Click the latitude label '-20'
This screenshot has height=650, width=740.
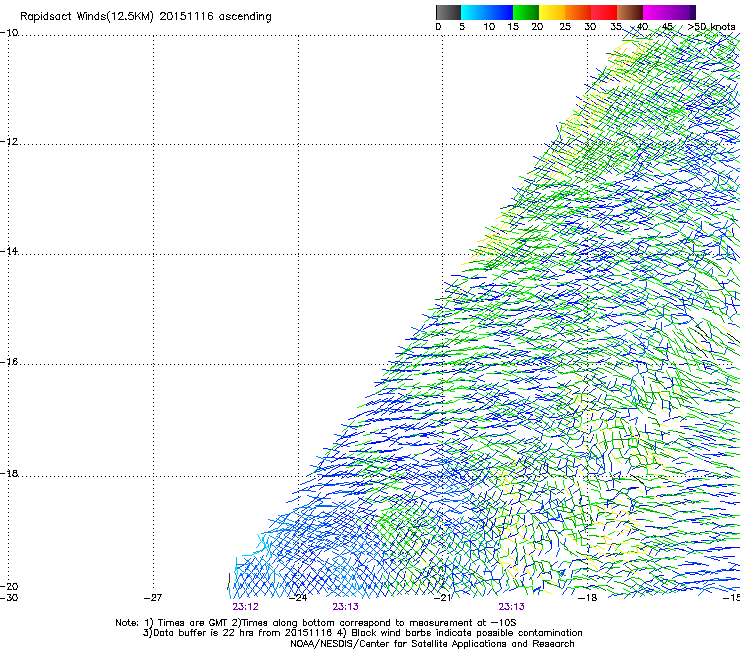(9, 586)
